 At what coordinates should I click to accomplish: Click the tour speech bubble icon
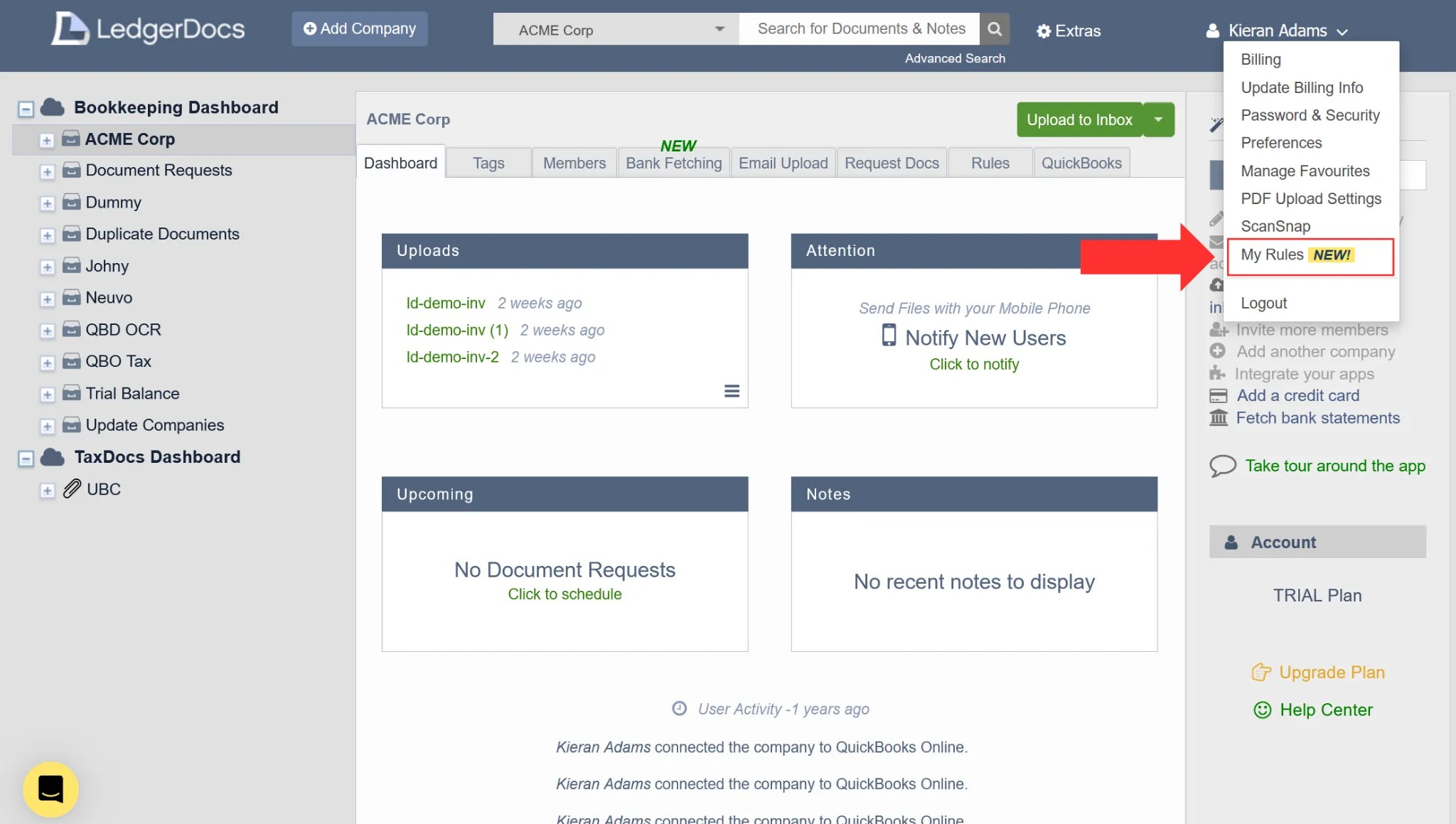(x=1223, y=466)
